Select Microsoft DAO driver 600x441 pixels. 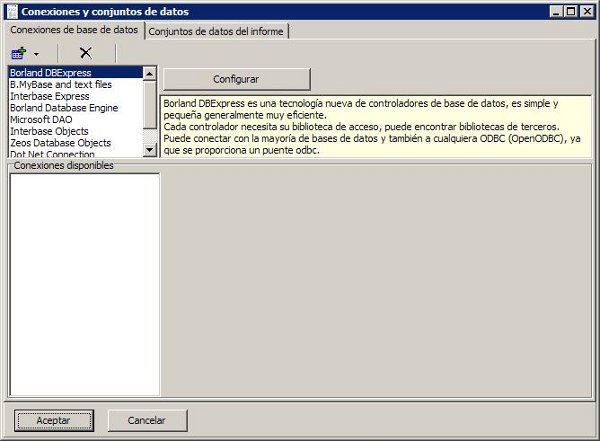pos(76,119)
